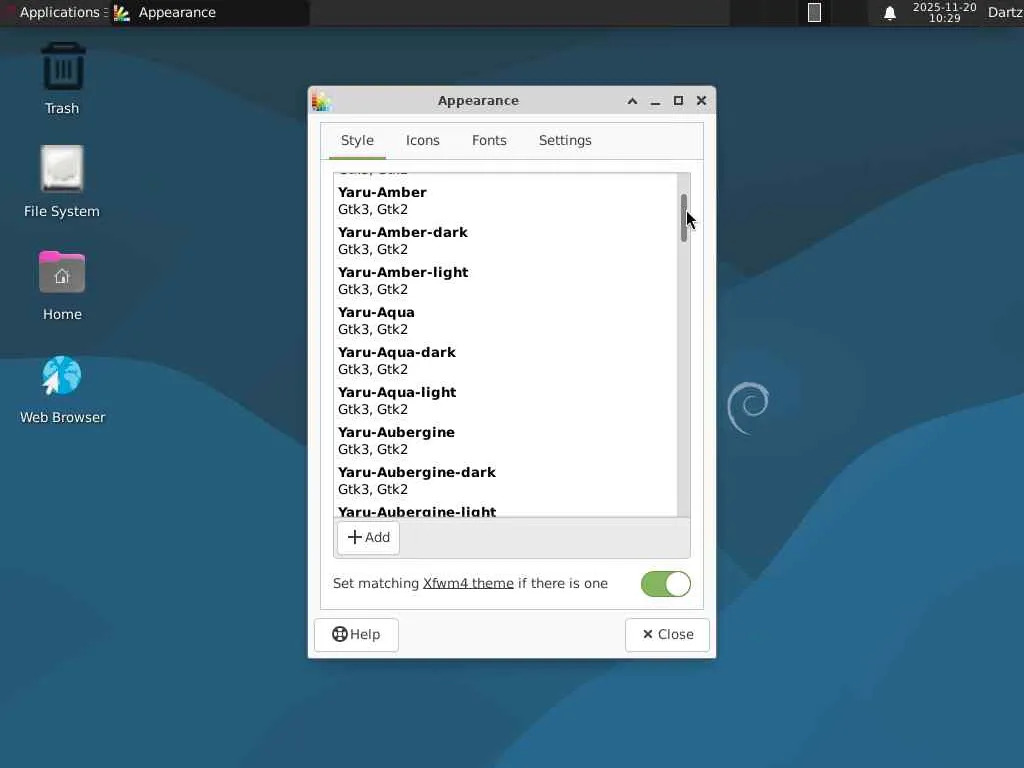This screenshot has height=768, width=1024.
Task: Switch to the Style tab
Action: [x=357, y=140]
